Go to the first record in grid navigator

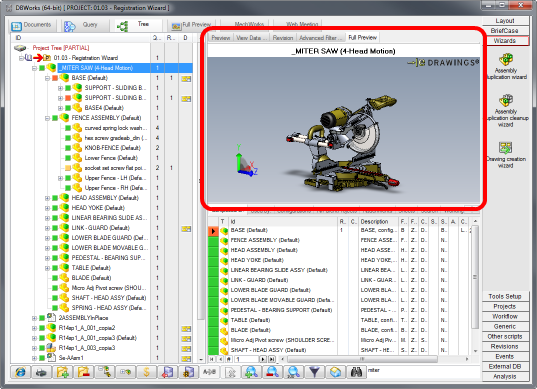coord(212,359)
